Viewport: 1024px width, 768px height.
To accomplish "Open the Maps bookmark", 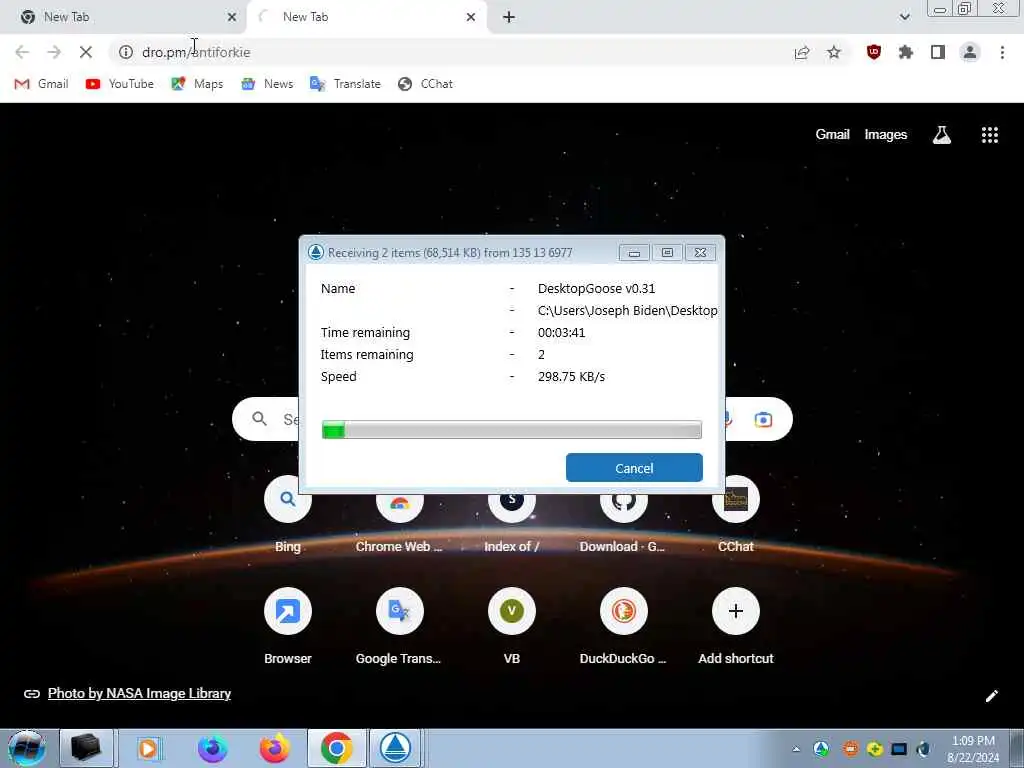I will pos(197,84).
